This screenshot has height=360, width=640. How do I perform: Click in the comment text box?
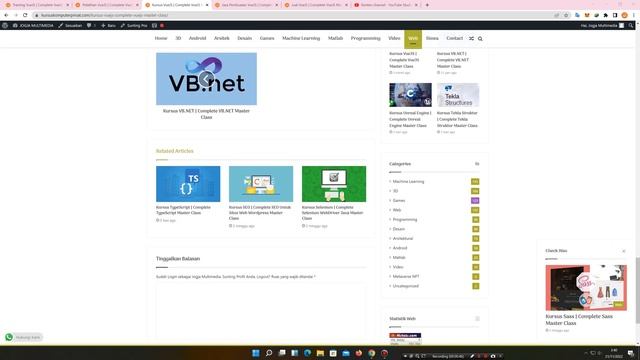pos(261,312)
